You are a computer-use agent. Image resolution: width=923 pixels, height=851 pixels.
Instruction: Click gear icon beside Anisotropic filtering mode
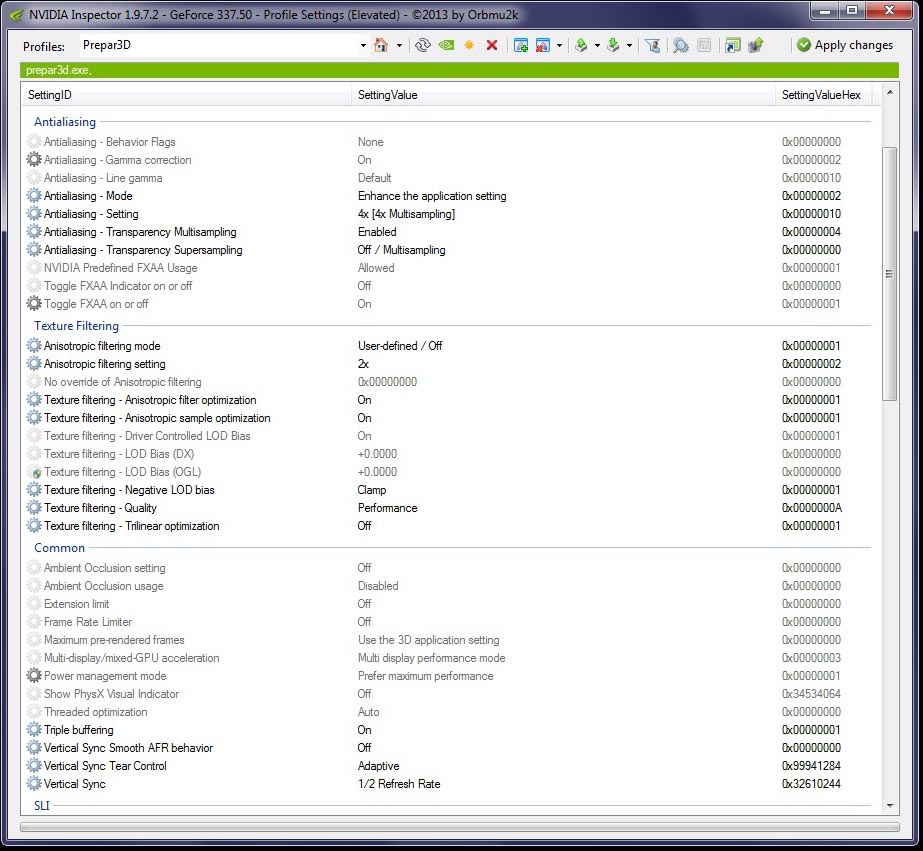pyautogui.click(x=34, y=345)
